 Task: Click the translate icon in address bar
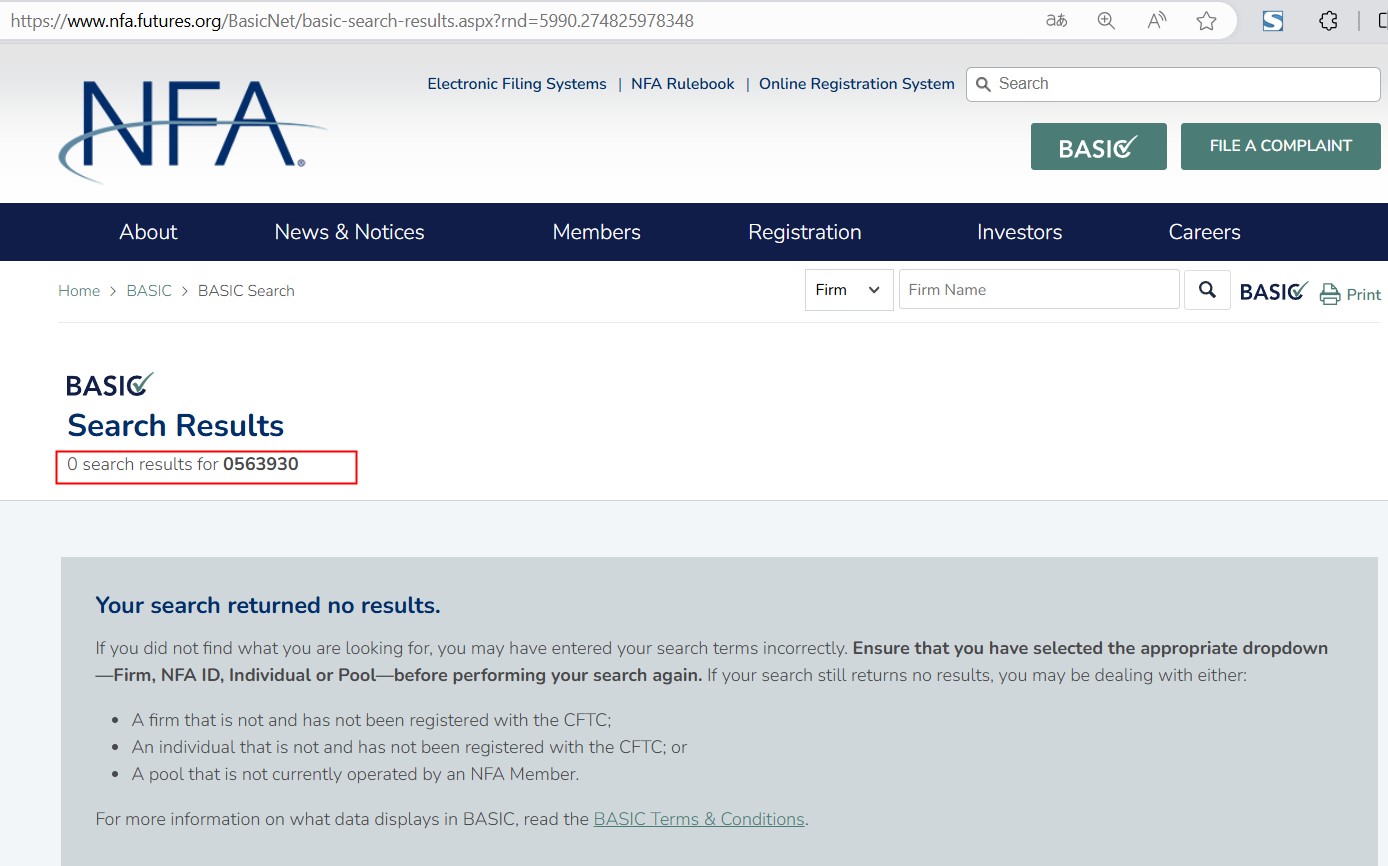pos(1056,21)
